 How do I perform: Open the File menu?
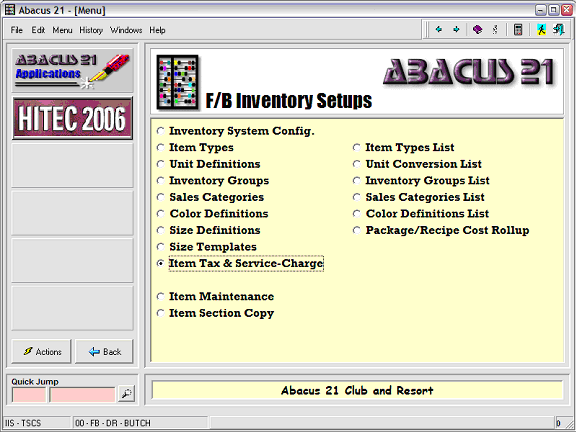tap(17, 30)
